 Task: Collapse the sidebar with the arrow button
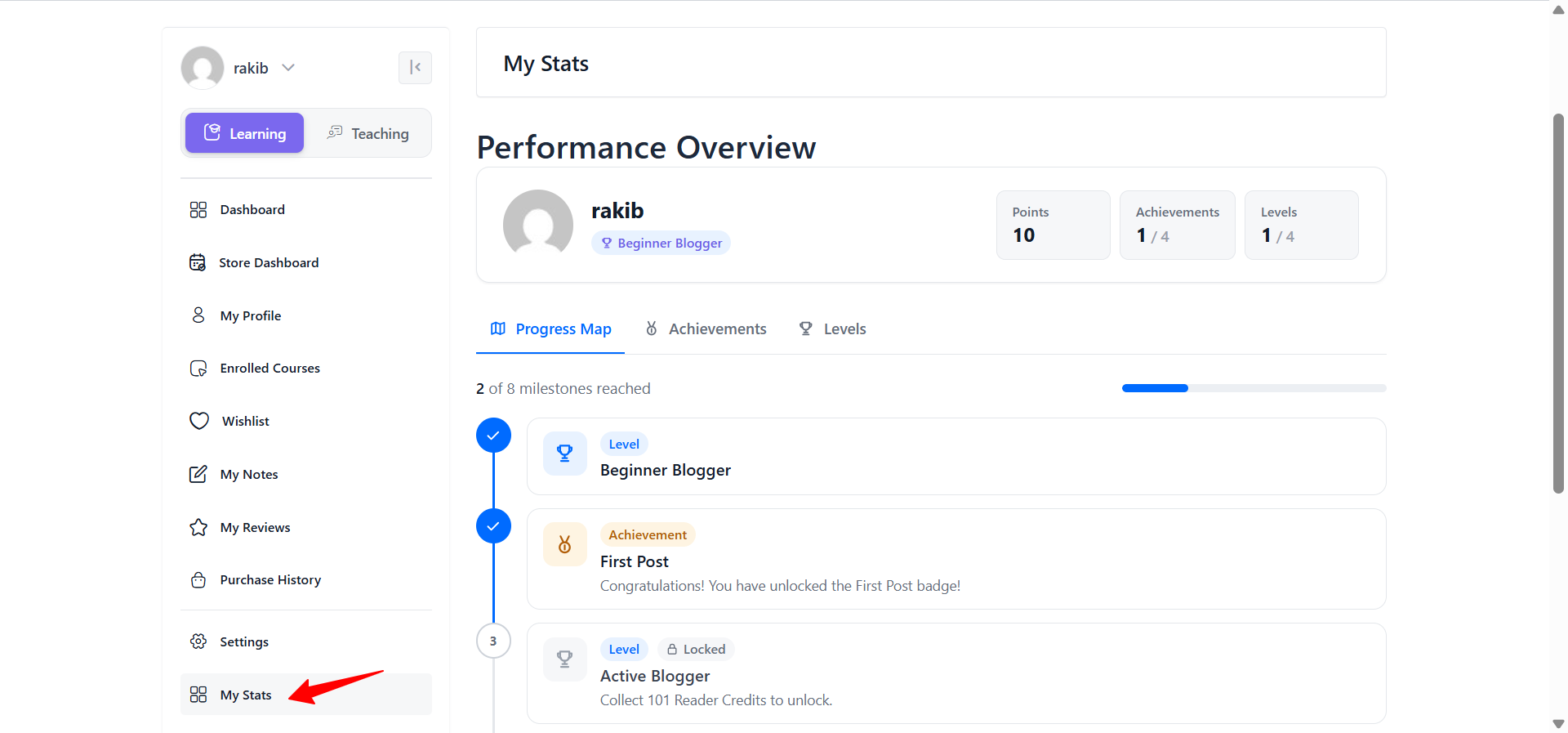tap(415, 67)
